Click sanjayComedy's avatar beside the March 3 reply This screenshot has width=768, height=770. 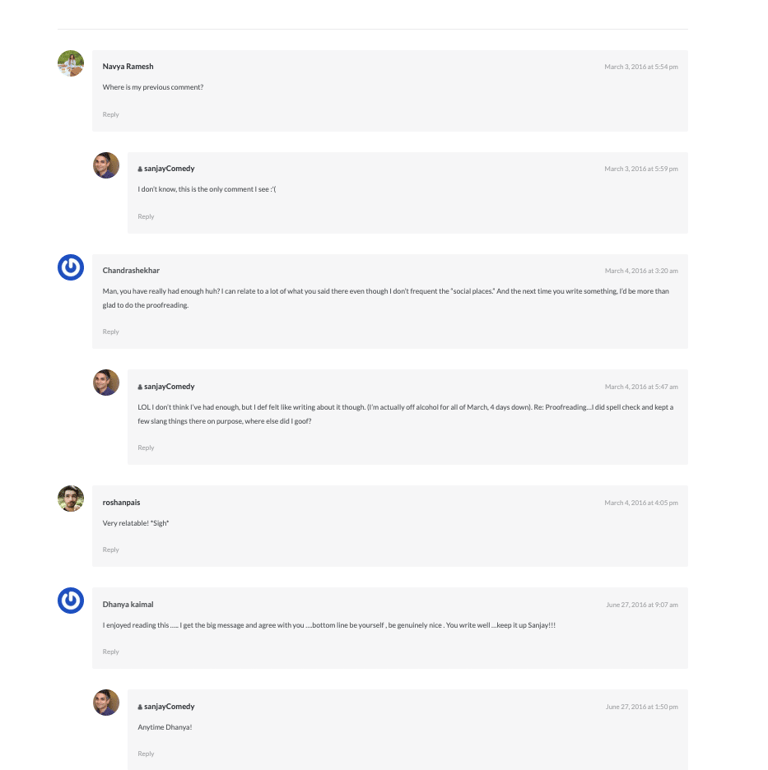(106, 165)
